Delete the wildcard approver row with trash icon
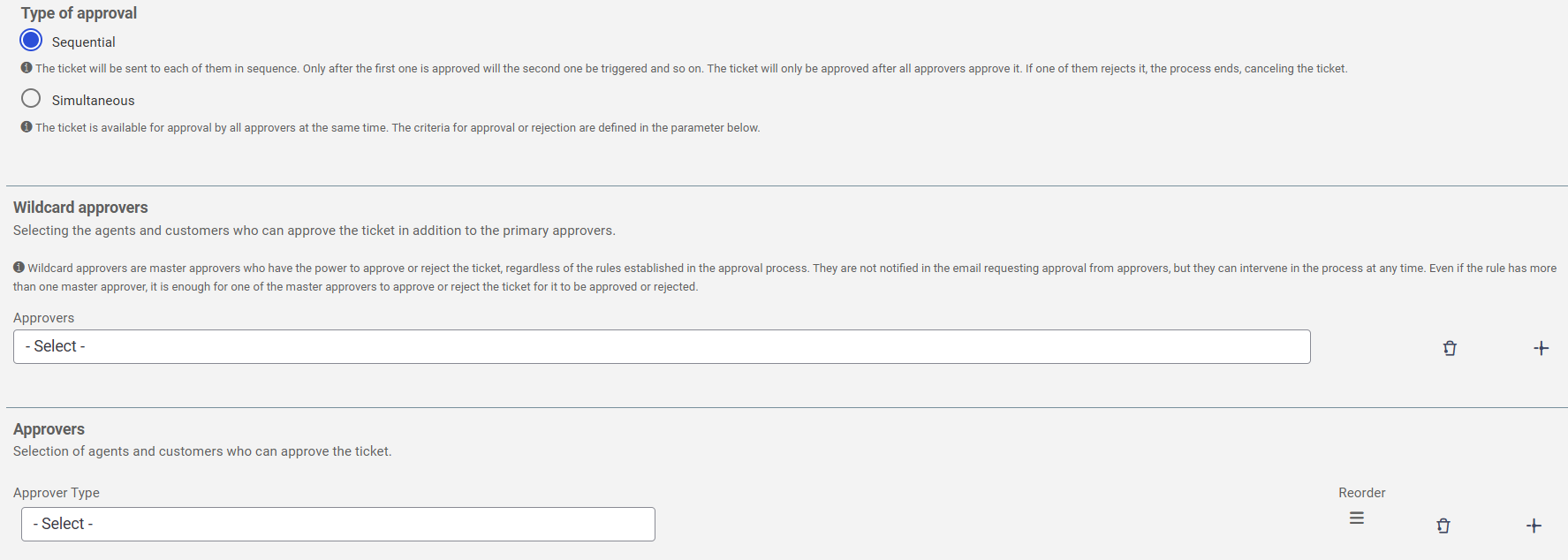The height and width of the screenshot is (560, 1568). pyautogui.click(x=1450, y=348)
